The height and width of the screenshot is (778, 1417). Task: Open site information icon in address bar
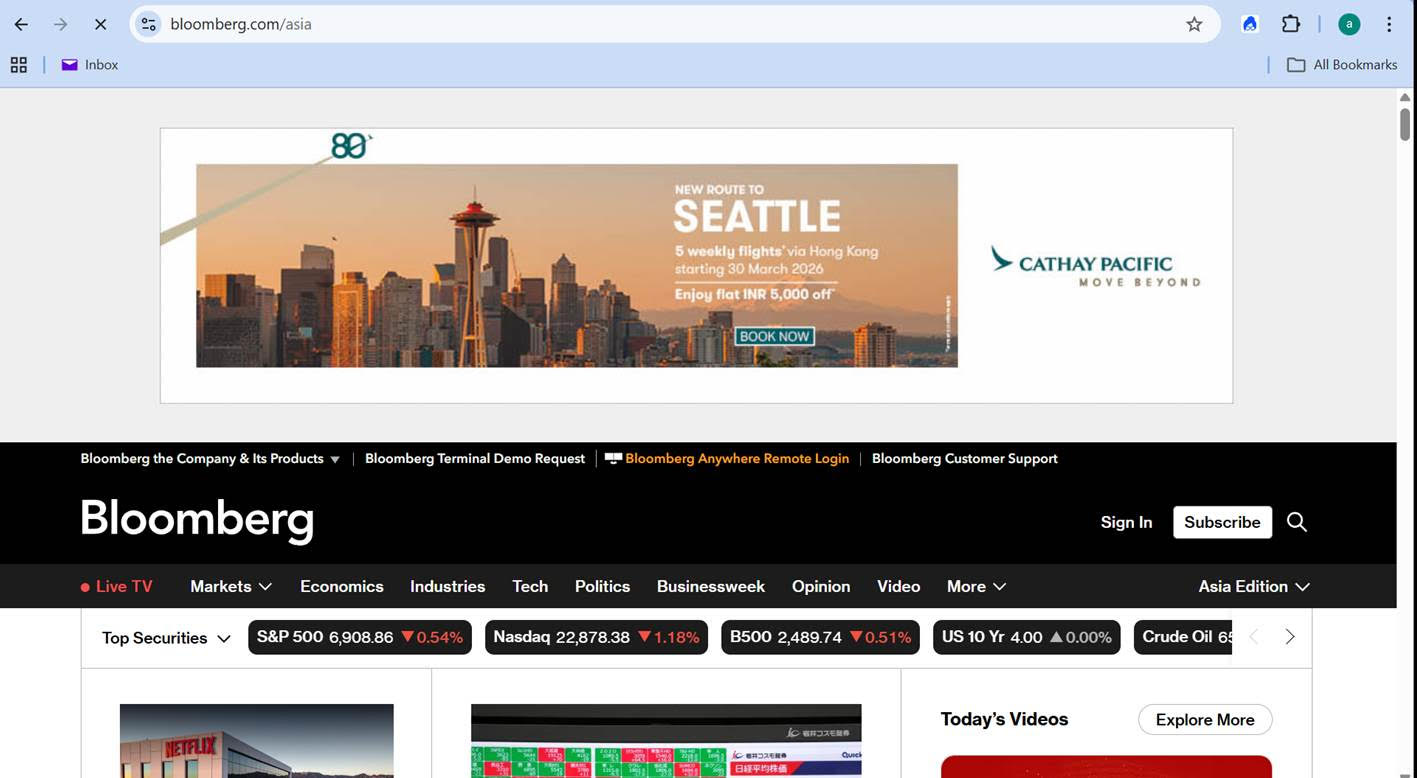148,24
